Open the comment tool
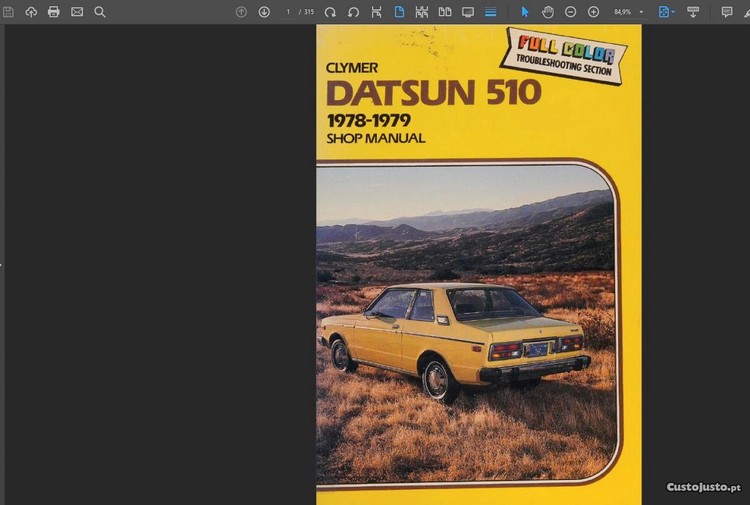 click(x=727, y=12)
